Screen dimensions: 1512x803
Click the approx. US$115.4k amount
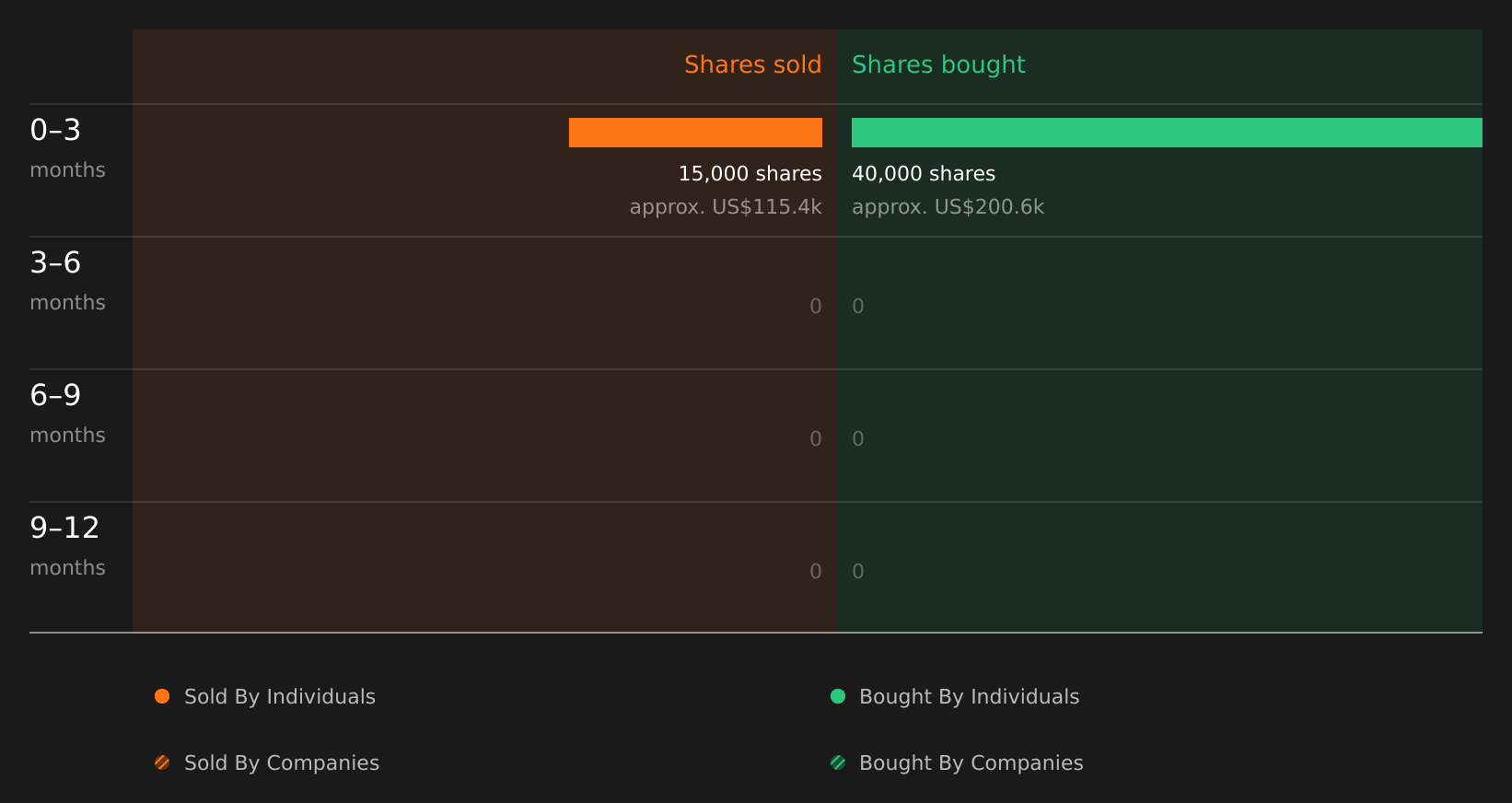[726, 207]
